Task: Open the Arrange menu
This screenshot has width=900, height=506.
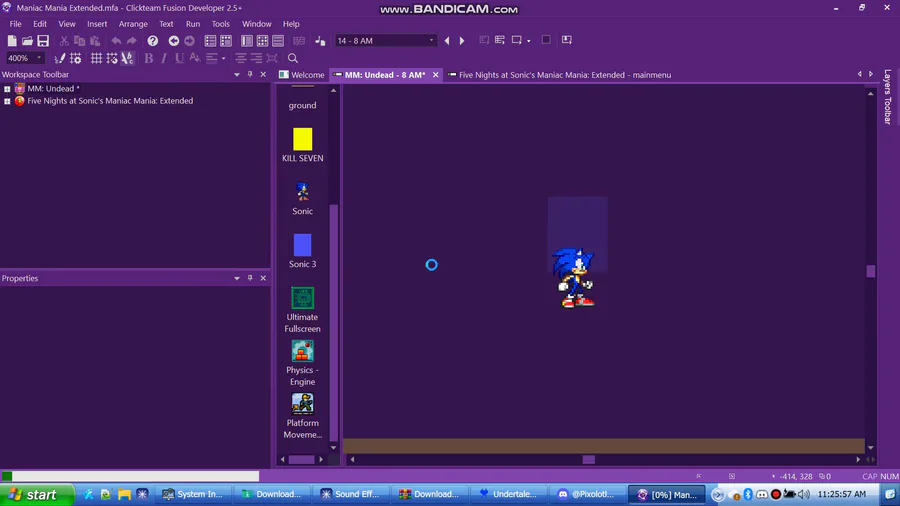Action: pyautogui.click(x=133, y=24)
